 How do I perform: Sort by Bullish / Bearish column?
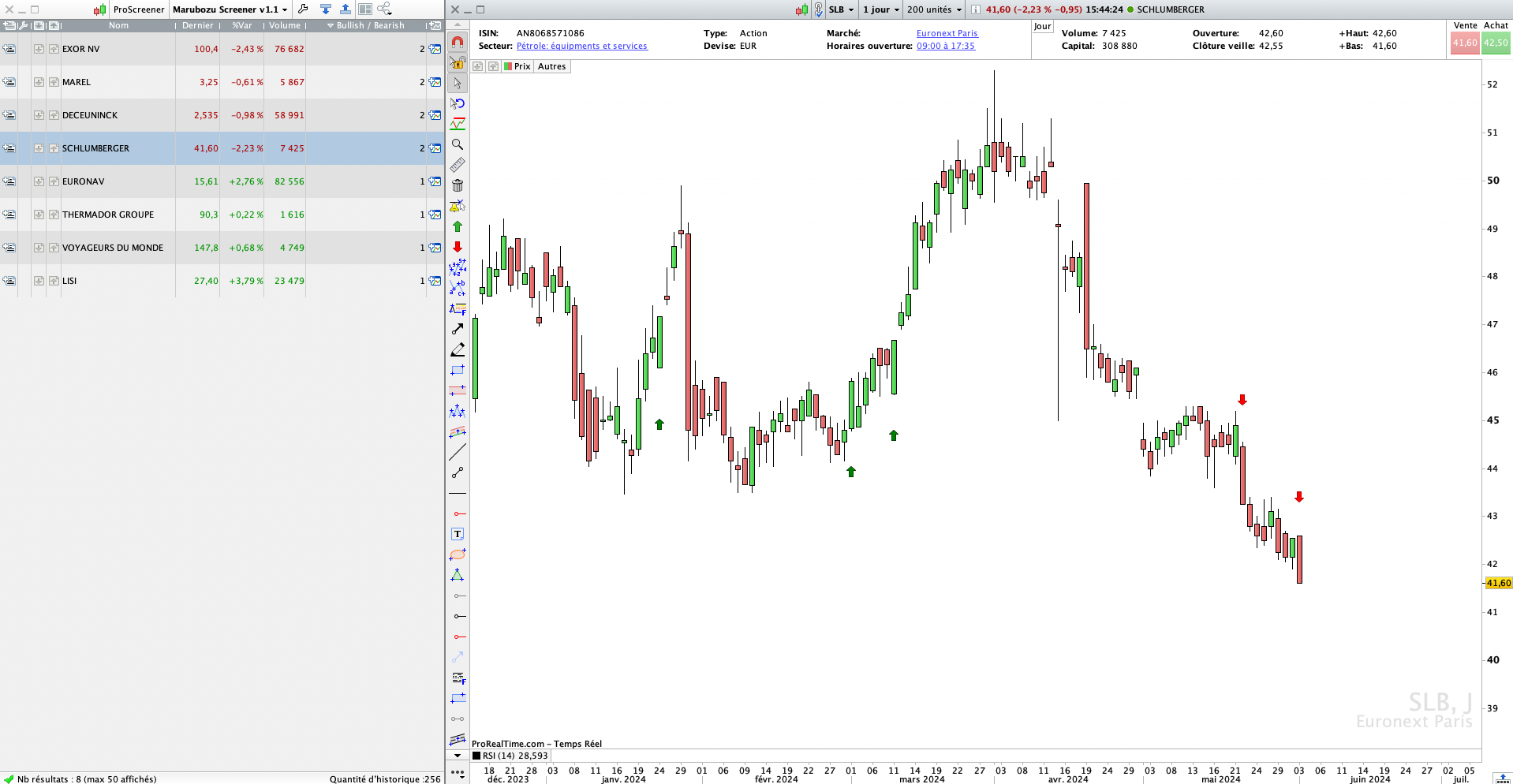(366, 25)
